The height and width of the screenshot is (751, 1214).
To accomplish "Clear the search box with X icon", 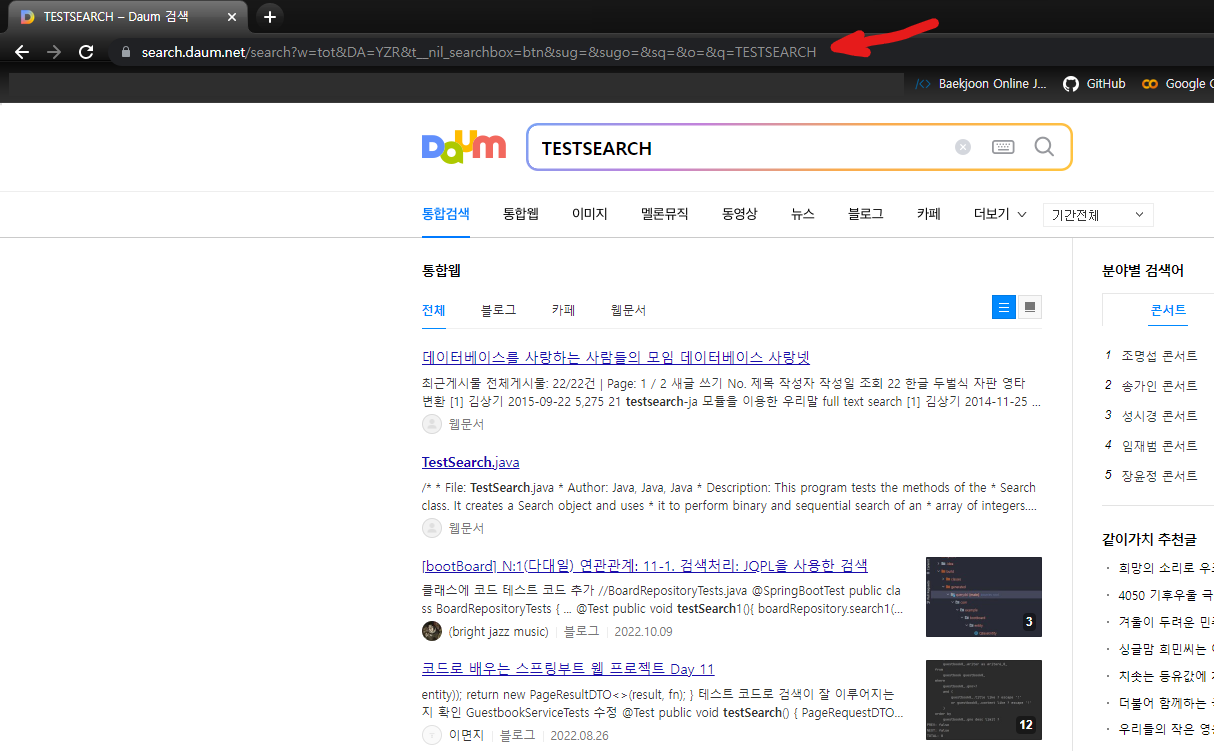I will click(x=963, y=147).
